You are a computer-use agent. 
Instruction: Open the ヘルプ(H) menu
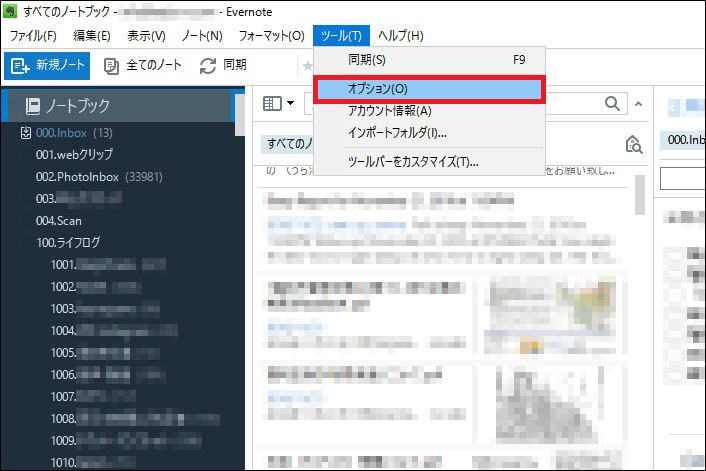(401, 36)
